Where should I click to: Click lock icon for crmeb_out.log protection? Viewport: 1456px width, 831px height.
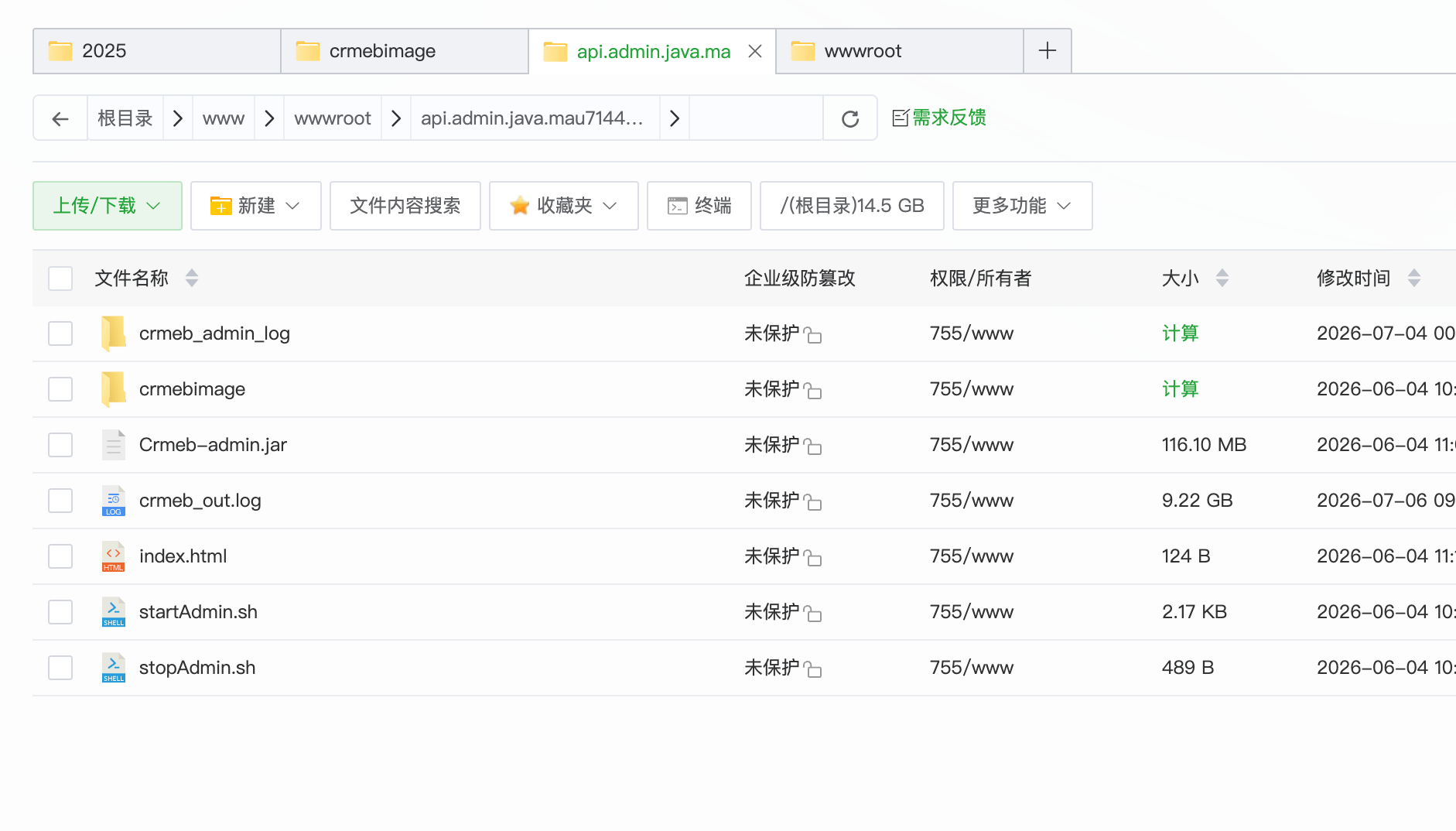(812, 502)
